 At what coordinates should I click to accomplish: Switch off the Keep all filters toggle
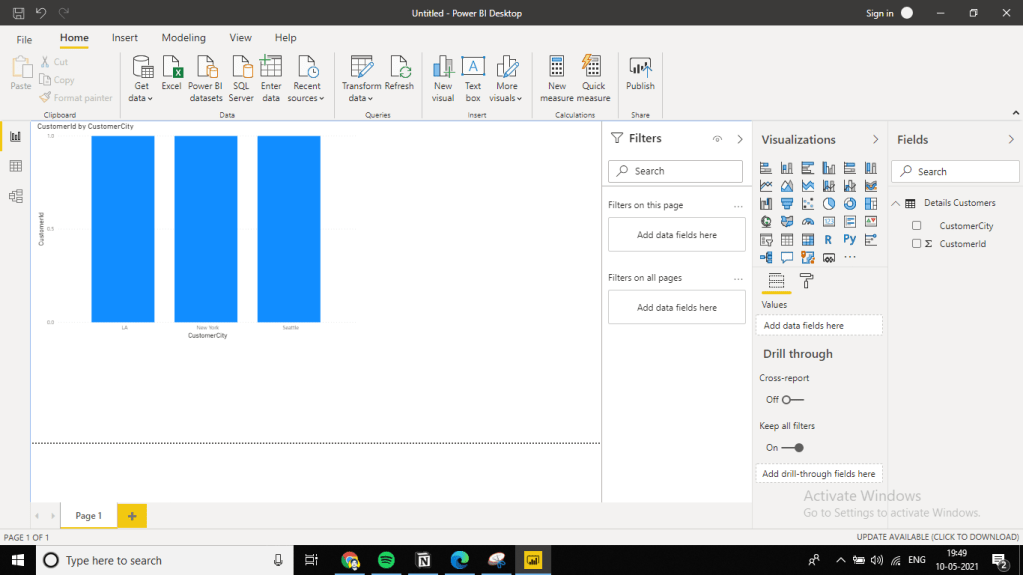tap(792, 448)
